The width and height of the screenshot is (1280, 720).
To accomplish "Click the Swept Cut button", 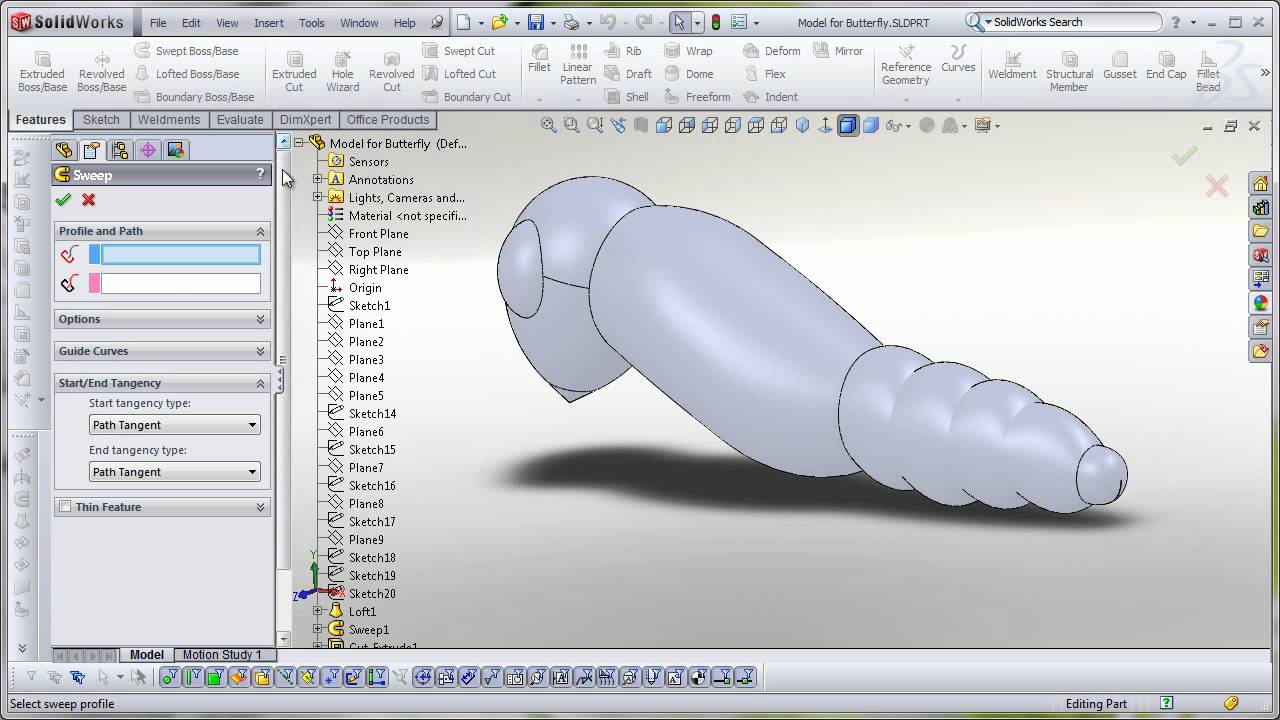I will point(459,51).
